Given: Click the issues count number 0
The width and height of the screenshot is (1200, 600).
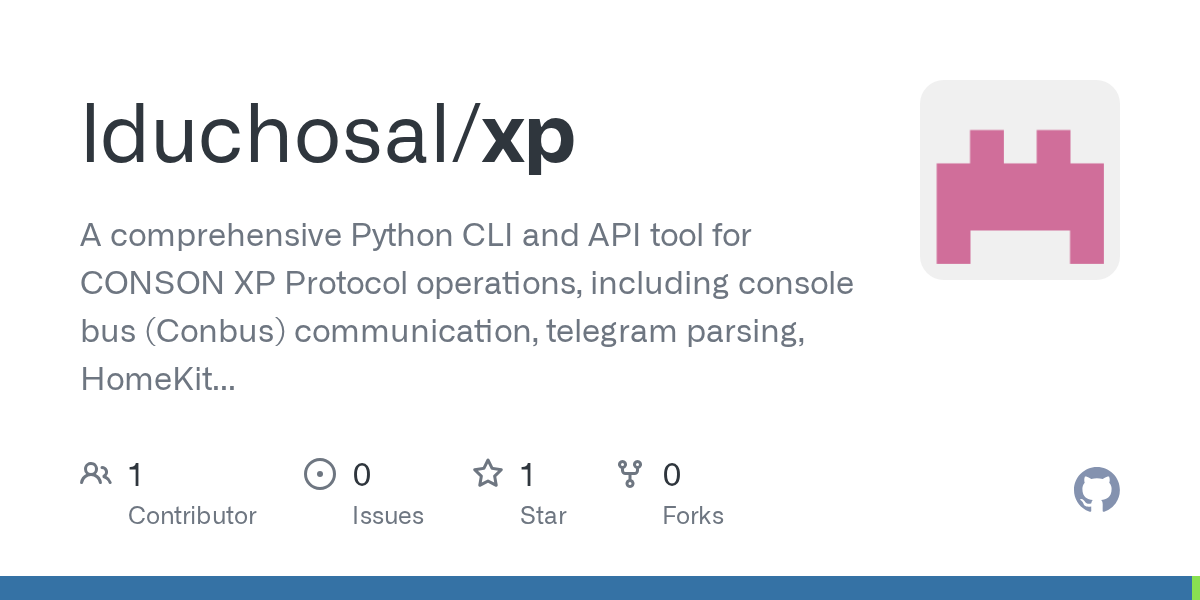Looking at the screenshot, I should coord(361,475).
